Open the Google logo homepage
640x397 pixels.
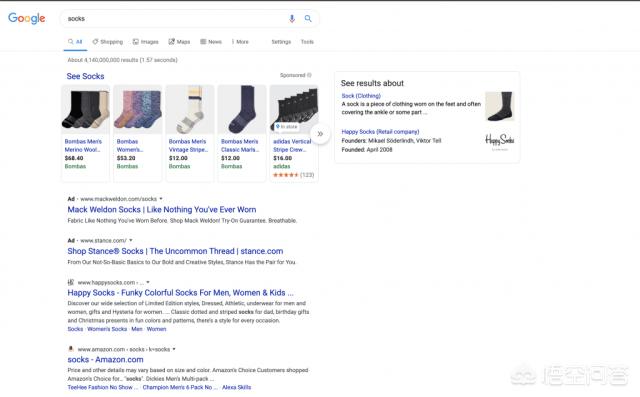point(27,18)
